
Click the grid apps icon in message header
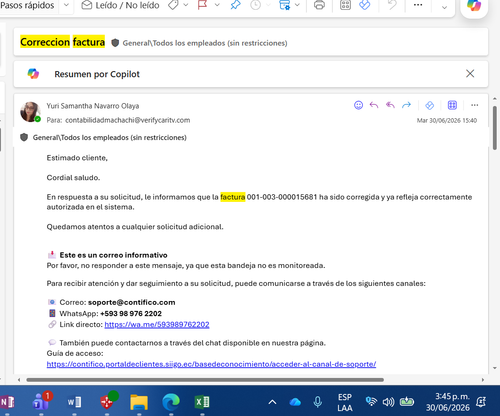click(452, 105)
